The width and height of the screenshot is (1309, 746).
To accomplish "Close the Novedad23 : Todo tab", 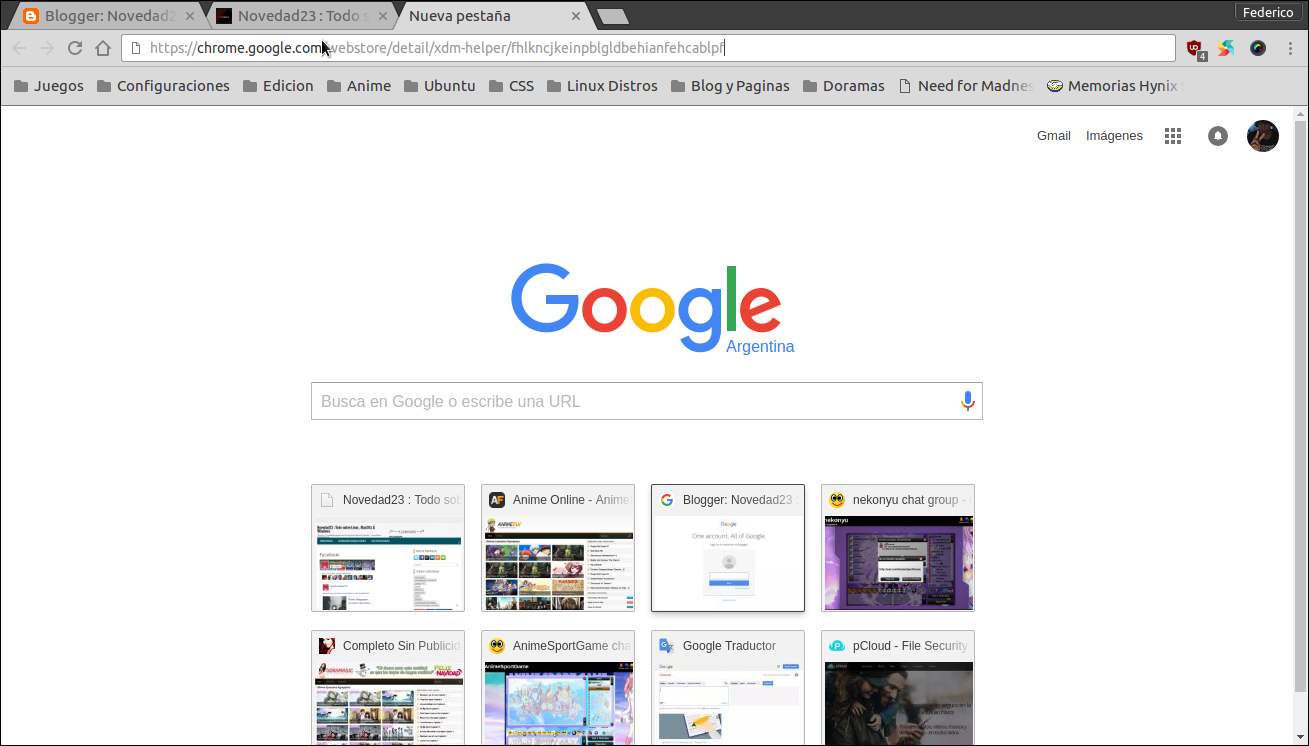I will (x=382, y=16).
